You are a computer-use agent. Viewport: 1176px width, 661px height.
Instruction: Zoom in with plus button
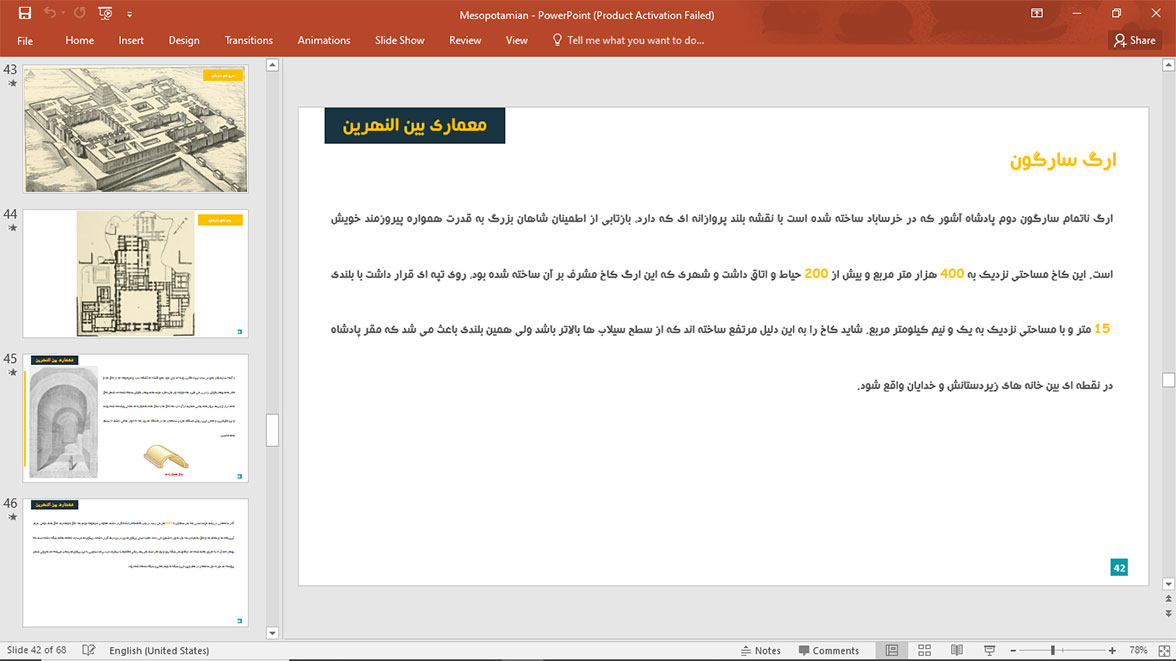1112,650
